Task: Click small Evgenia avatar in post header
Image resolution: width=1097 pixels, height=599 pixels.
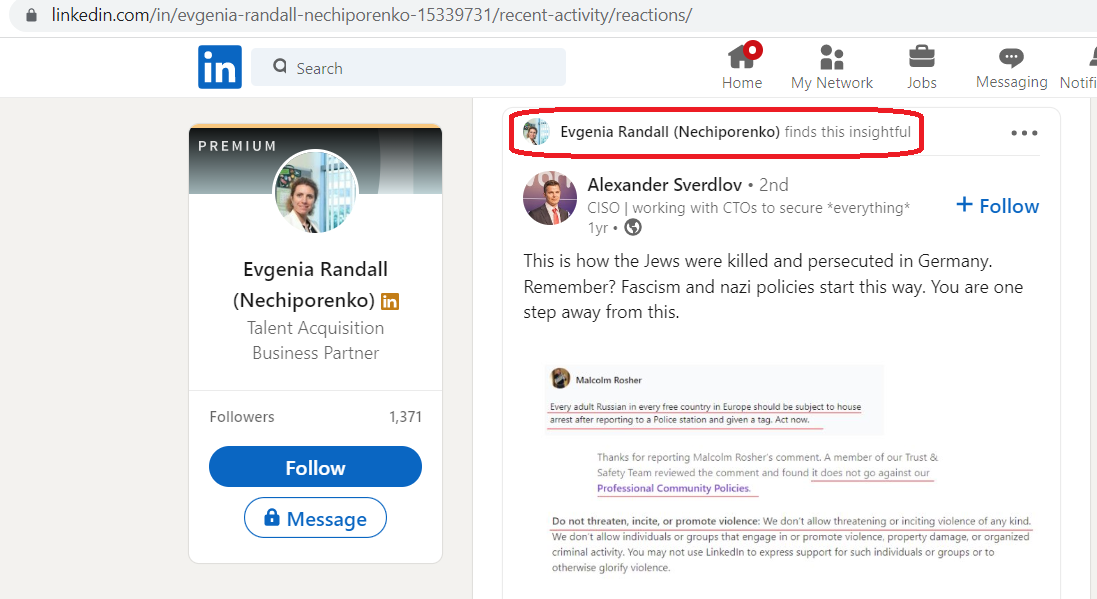Action: pos(537,132)
